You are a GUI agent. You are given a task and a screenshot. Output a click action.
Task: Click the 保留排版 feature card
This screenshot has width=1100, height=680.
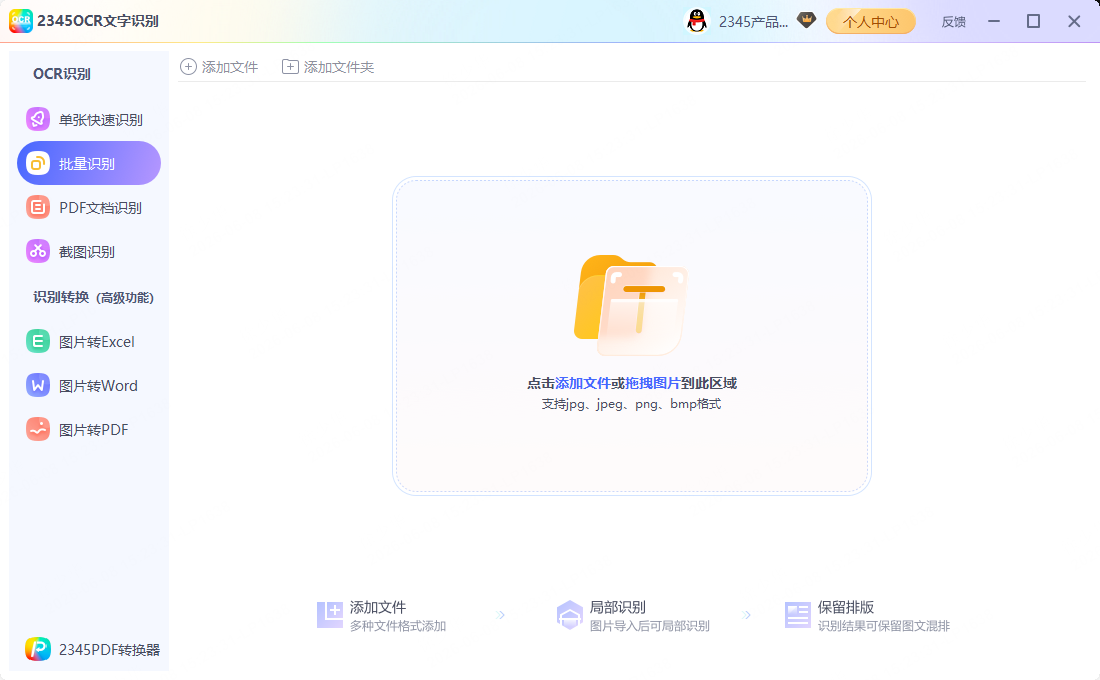tap(867, 615)
